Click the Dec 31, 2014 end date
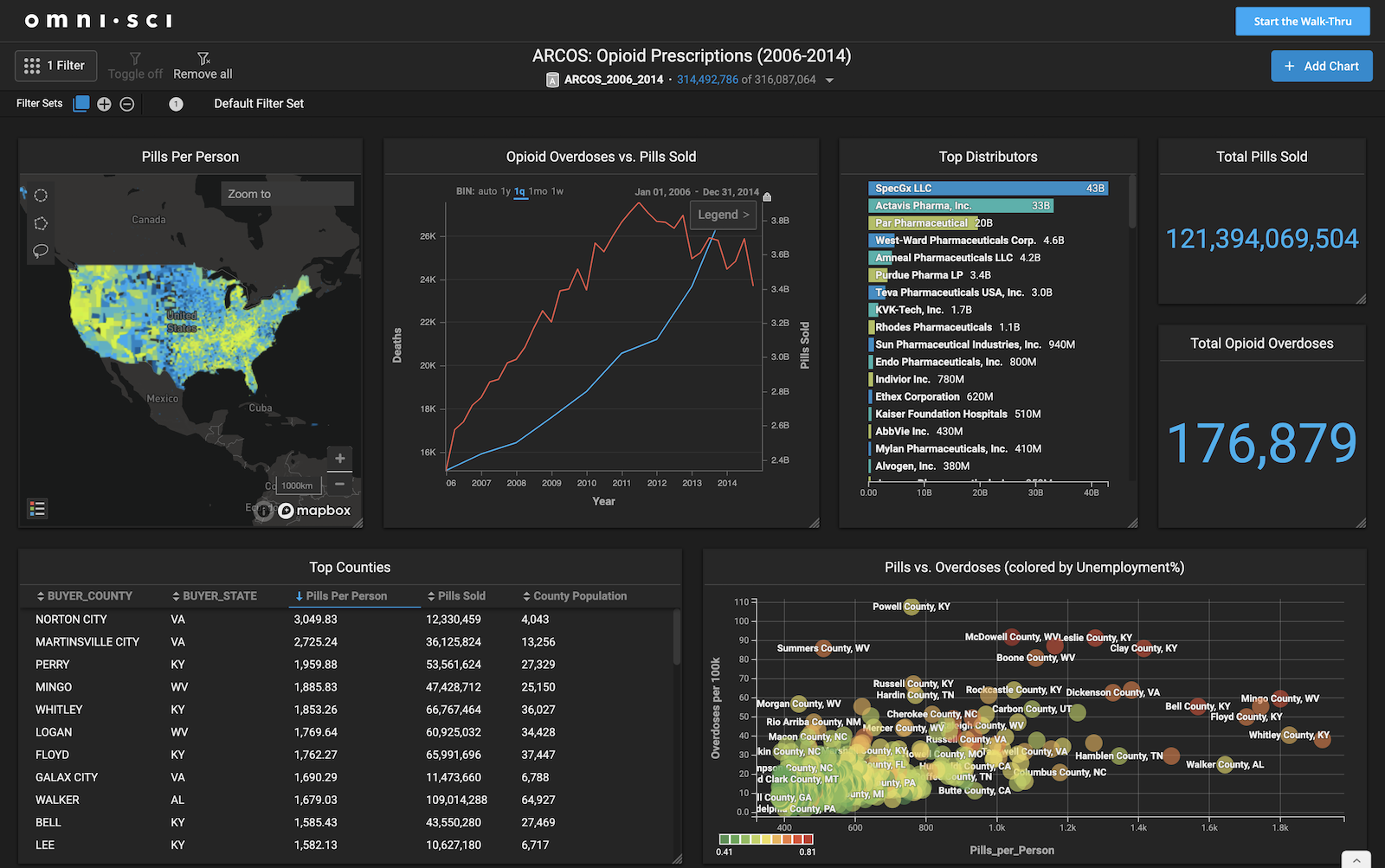The height and width of the screenshot is (868, 1385). click(x=731, y=192)
